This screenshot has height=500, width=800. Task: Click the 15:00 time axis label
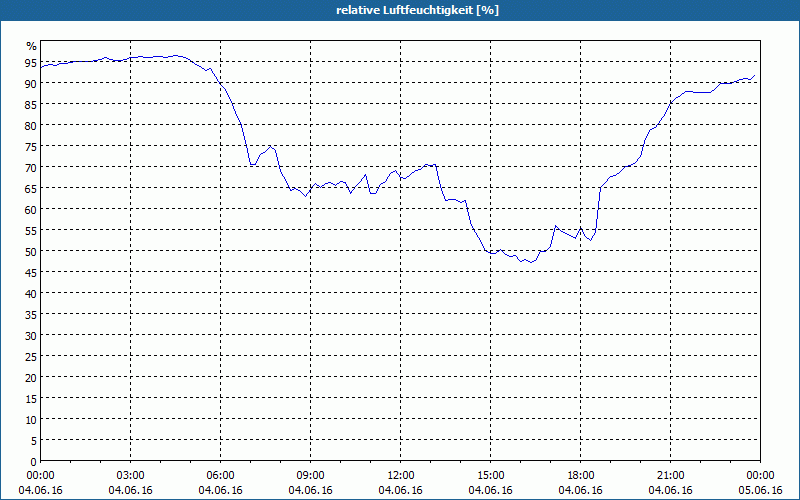pos(490,476)
